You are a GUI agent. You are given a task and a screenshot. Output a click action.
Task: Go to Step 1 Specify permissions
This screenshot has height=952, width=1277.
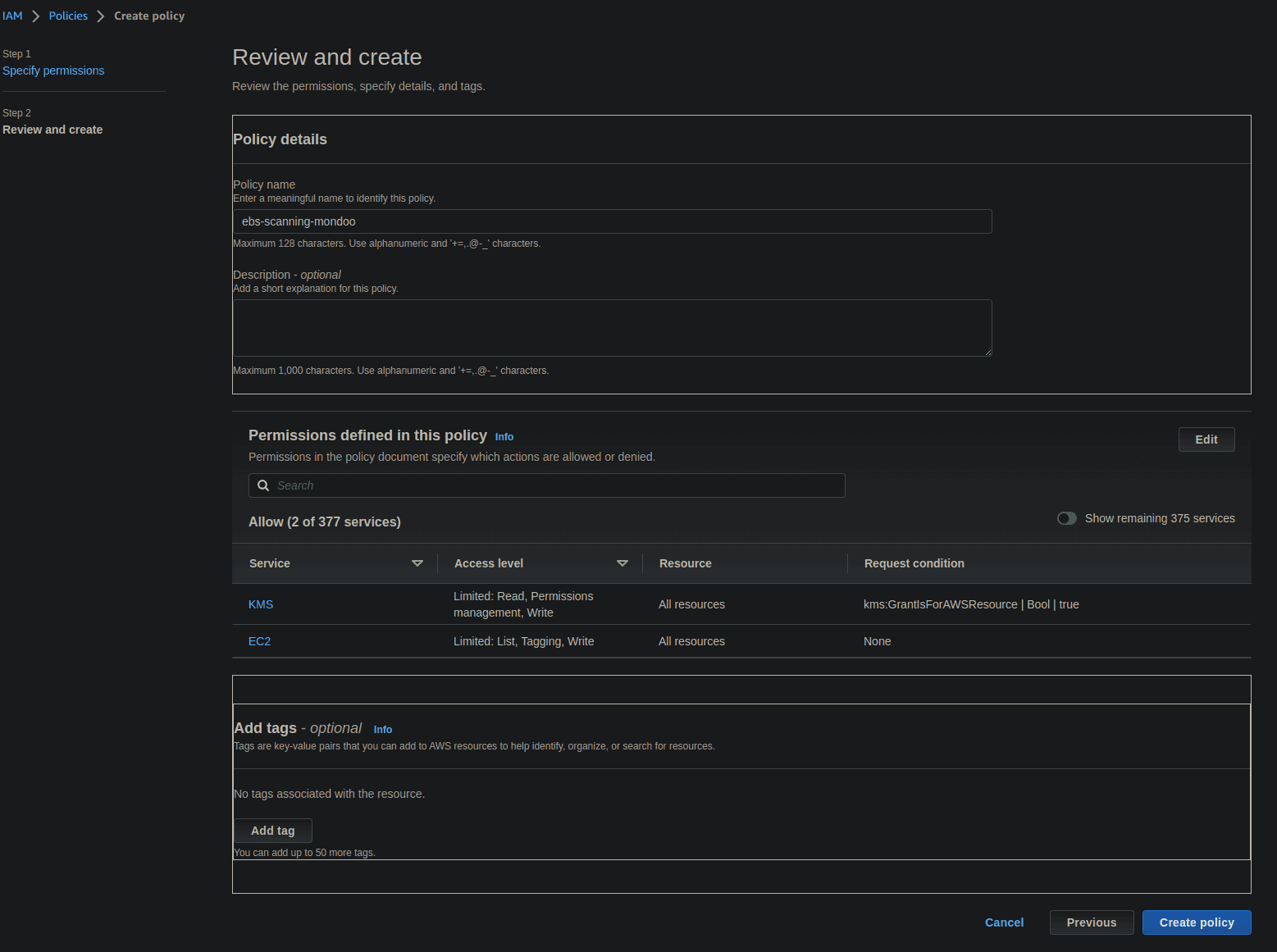click(53, 71)
